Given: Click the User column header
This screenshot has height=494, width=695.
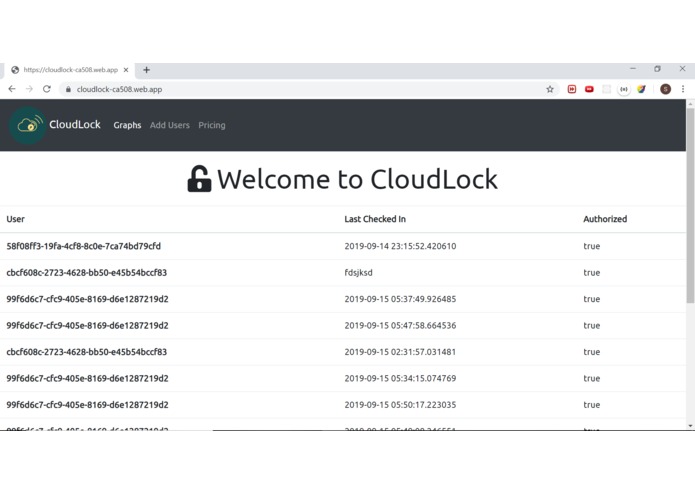Looking at the screenshot, I should click(16, 219).
